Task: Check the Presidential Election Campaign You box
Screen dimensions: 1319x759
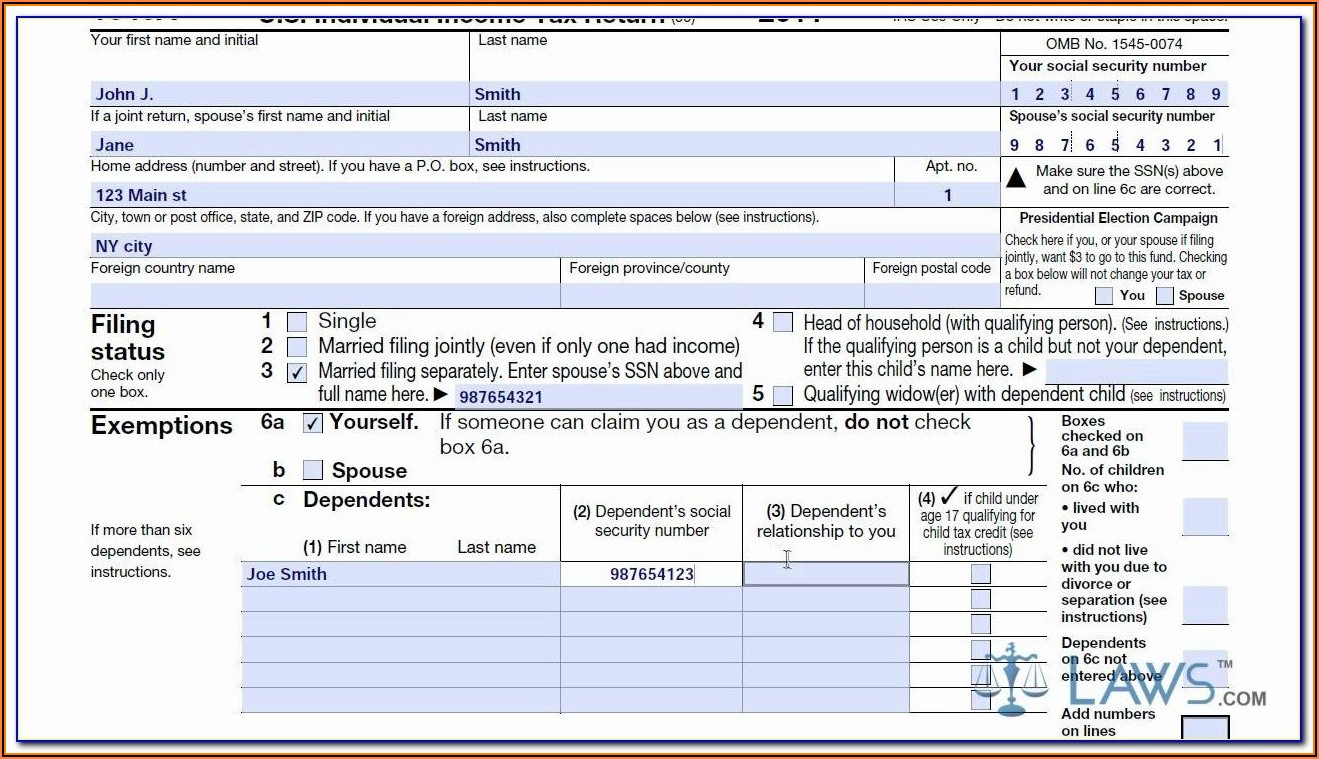Action: [x=1104, y=296]
